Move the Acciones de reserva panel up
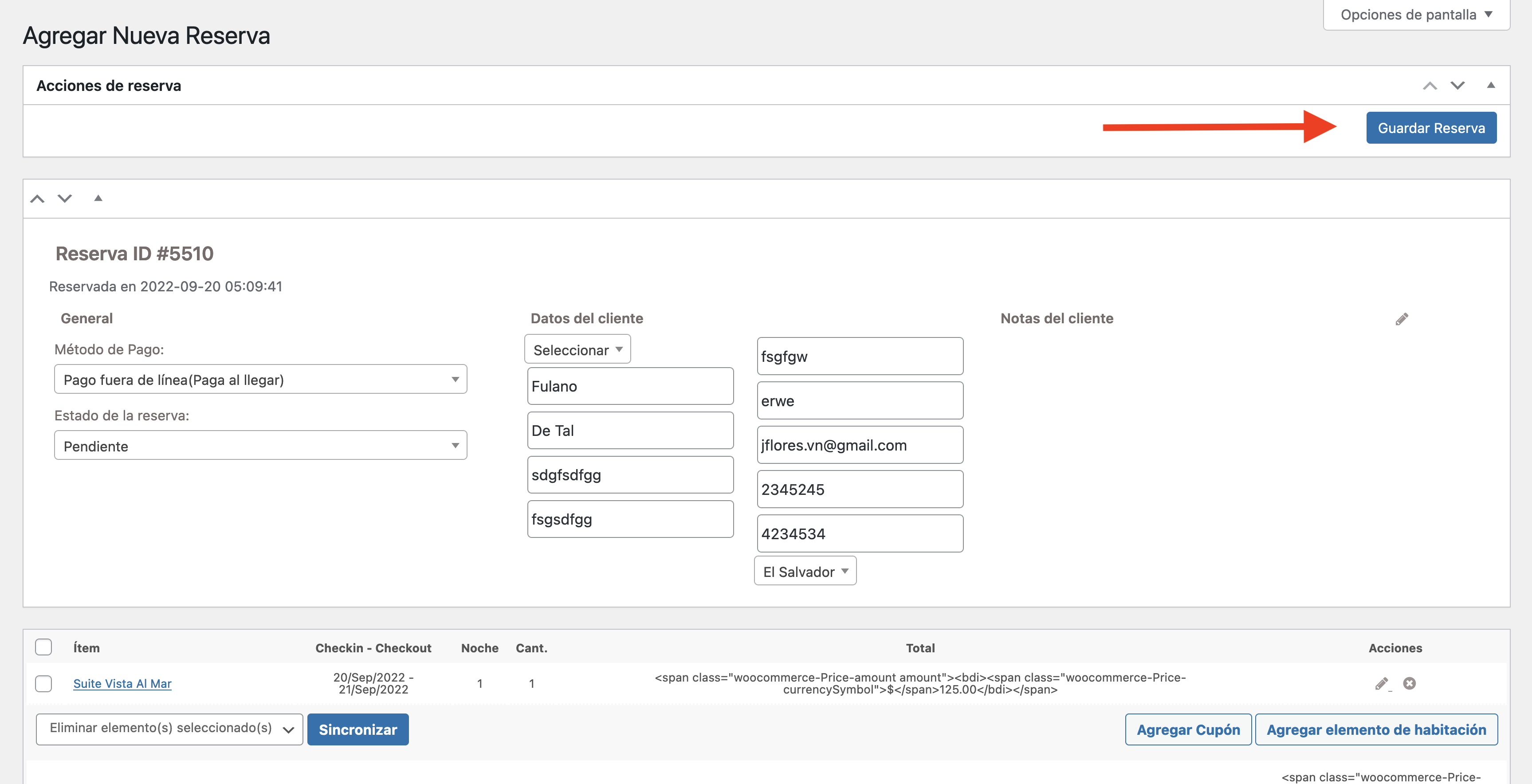 (1430, 86)
